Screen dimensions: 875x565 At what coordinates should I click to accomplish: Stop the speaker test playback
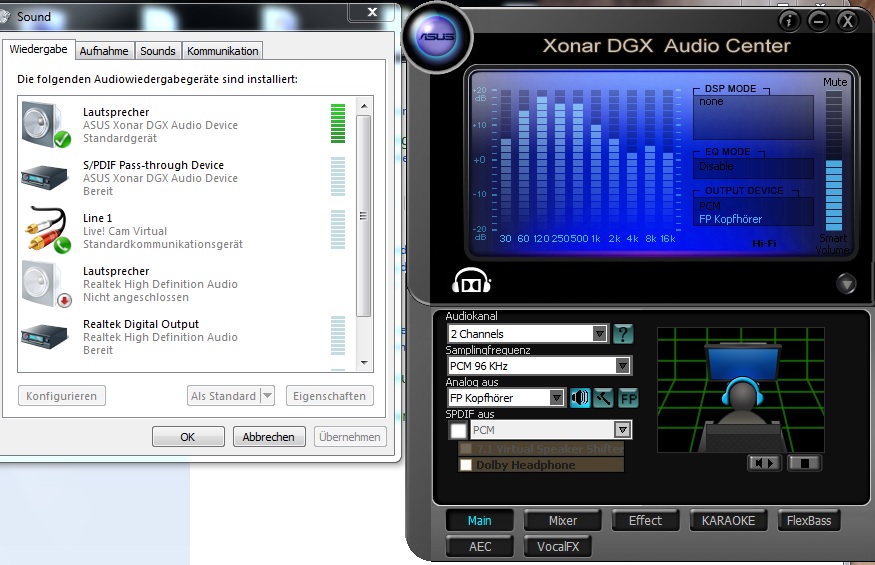tap(804, 463)
